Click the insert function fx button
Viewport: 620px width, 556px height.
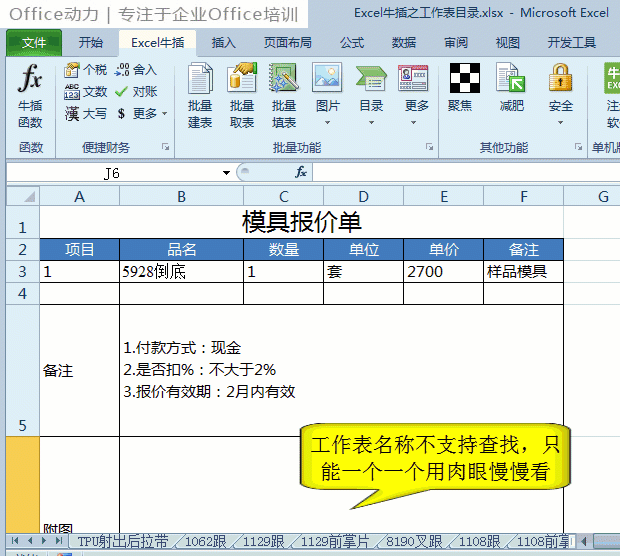click(301, 172)
